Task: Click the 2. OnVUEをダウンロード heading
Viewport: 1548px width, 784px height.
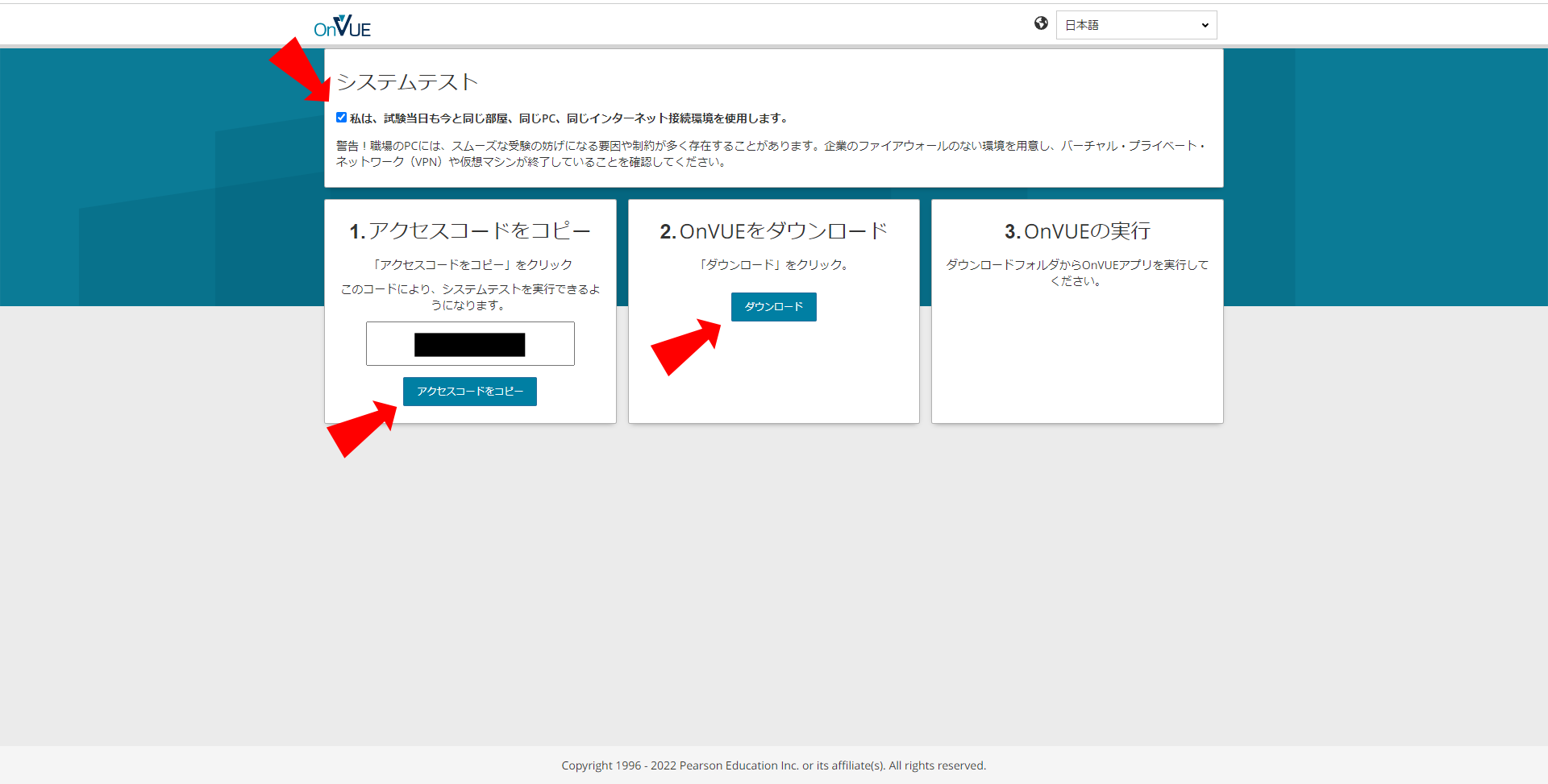Action: pos(774,231)
